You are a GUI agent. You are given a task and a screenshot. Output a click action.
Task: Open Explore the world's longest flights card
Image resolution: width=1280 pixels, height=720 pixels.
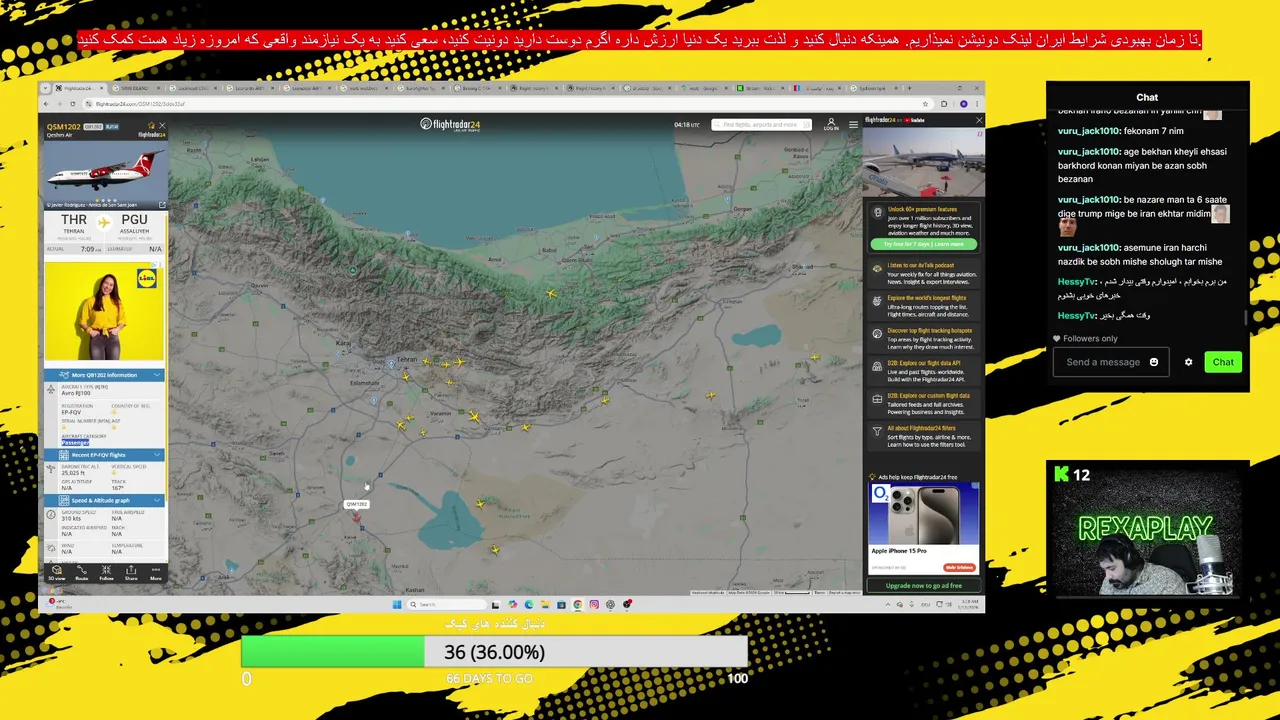click(x=923, y=306)
